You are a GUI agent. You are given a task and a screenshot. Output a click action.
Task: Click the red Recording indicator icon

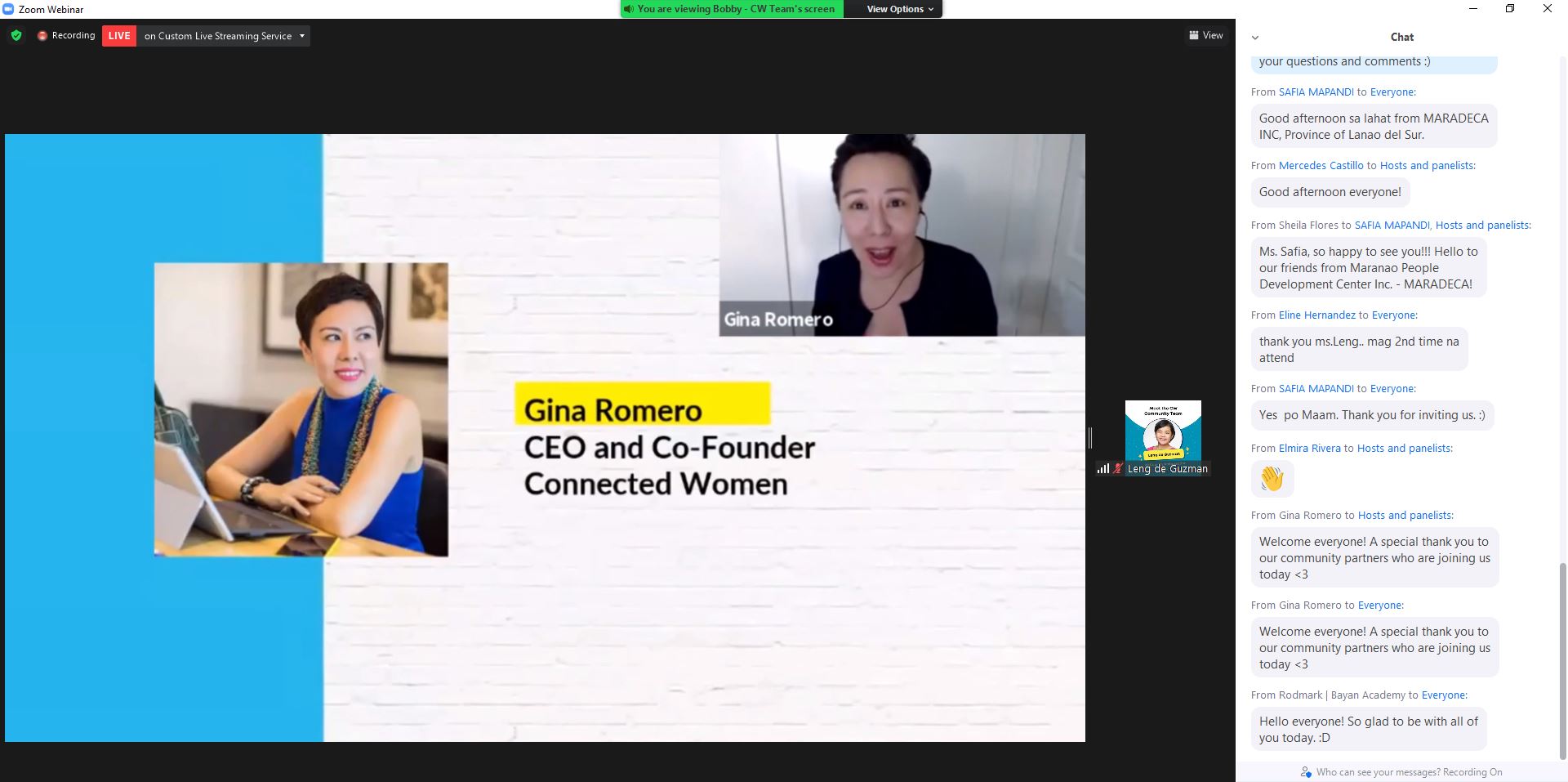[x=42, y=36]
